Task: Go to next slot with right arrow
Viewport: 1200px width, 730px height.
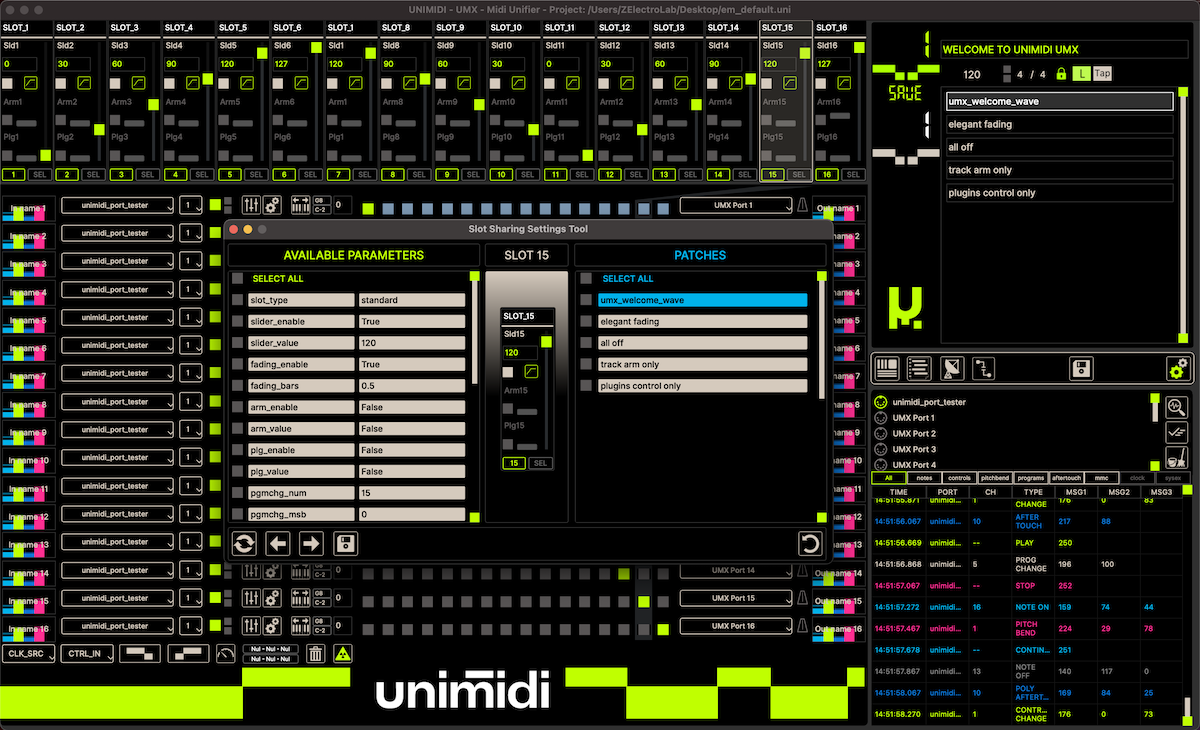Action: click(x=311, y=543)
